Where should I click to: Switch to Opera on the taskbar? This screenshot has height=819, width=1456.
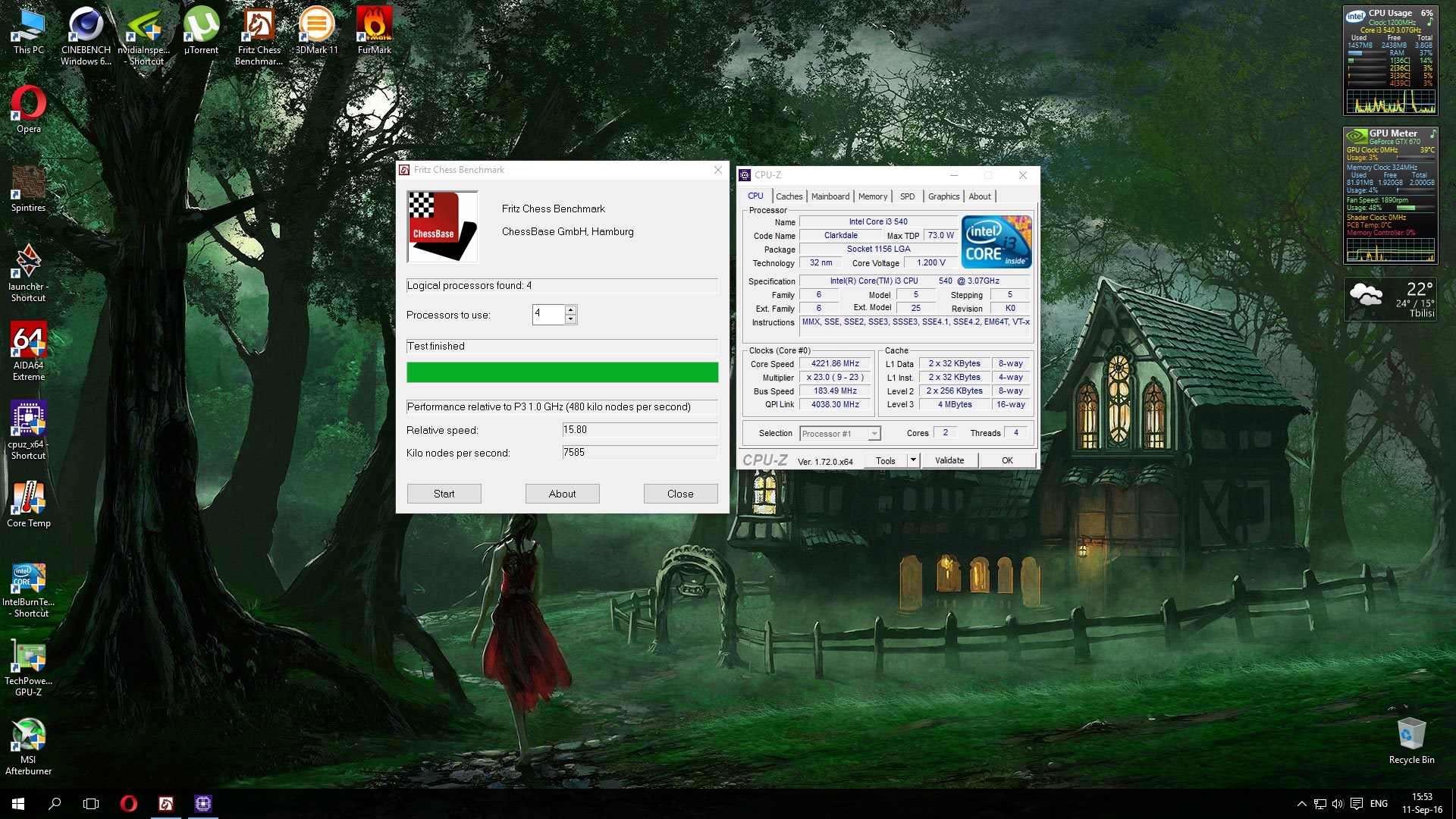(129, 803)
